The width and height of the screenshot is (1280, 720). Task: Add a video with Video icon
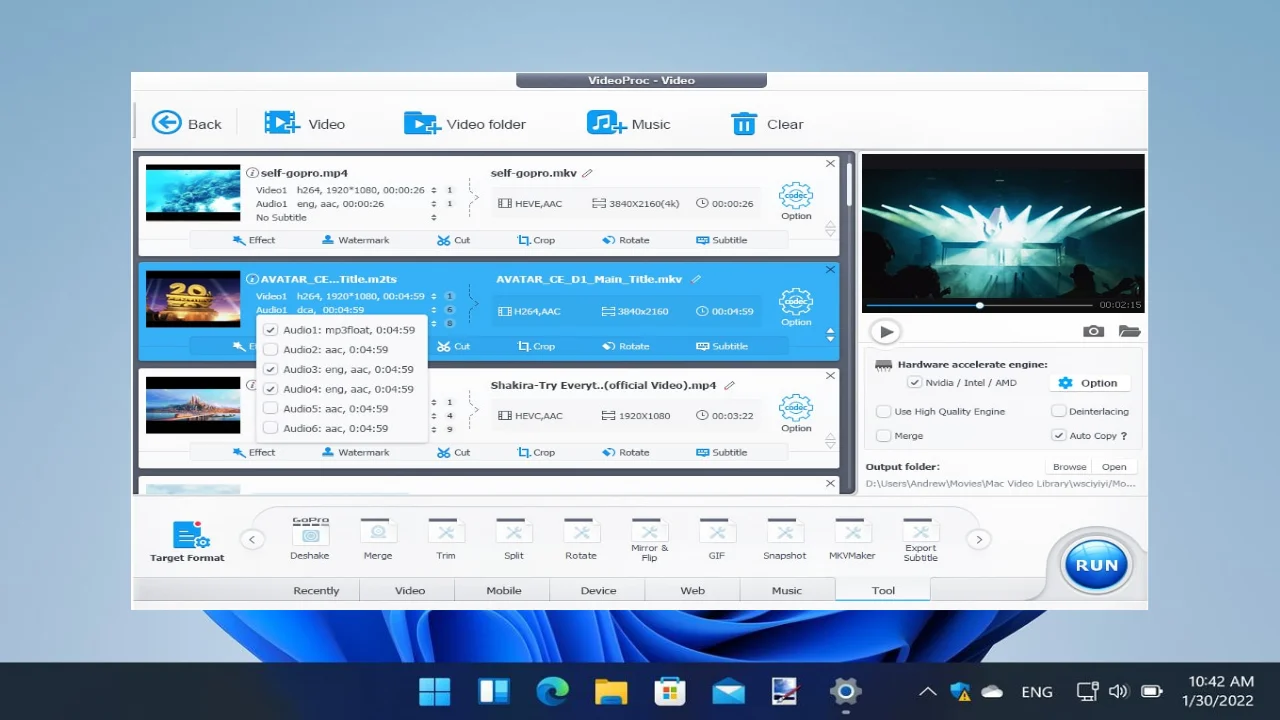304,123
